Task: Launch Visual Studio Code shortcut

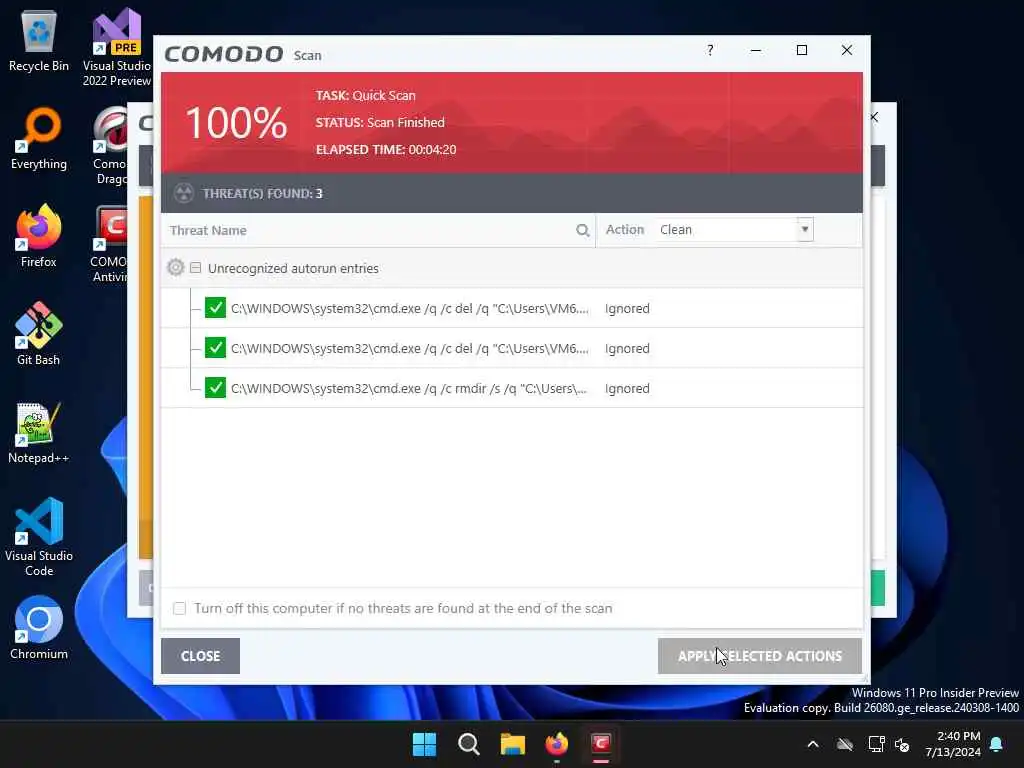Action: 39,537
